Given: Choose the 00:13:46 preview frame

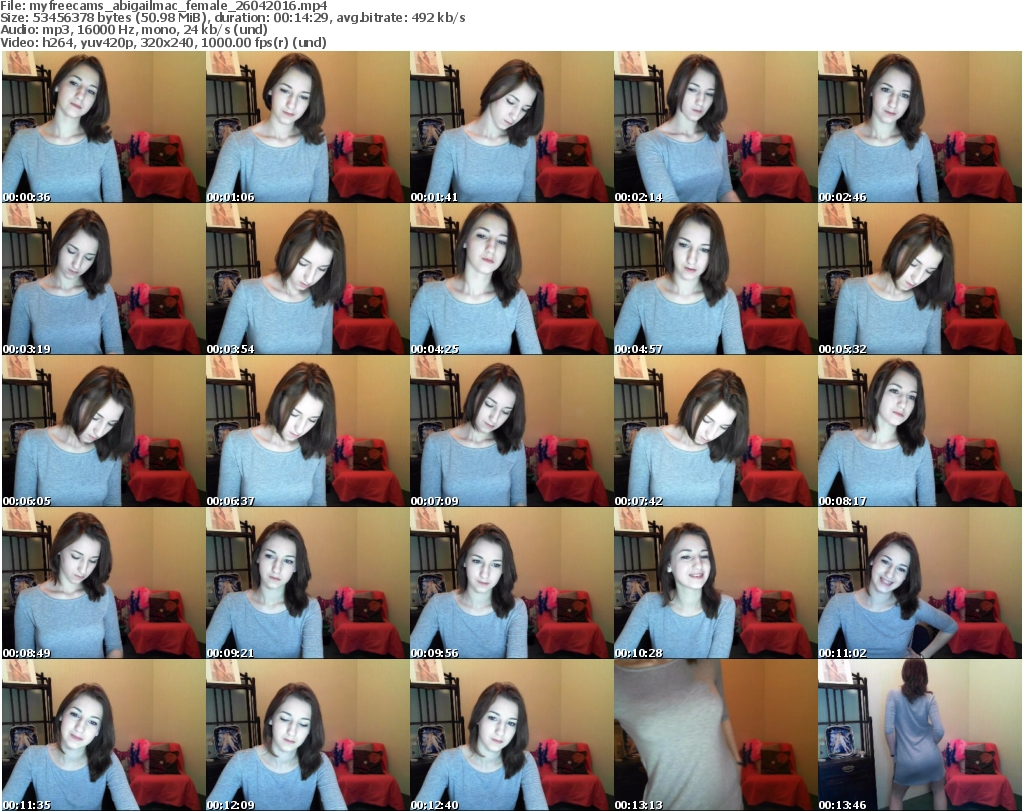Looking at the screenshot, I should tap(920, 735).
